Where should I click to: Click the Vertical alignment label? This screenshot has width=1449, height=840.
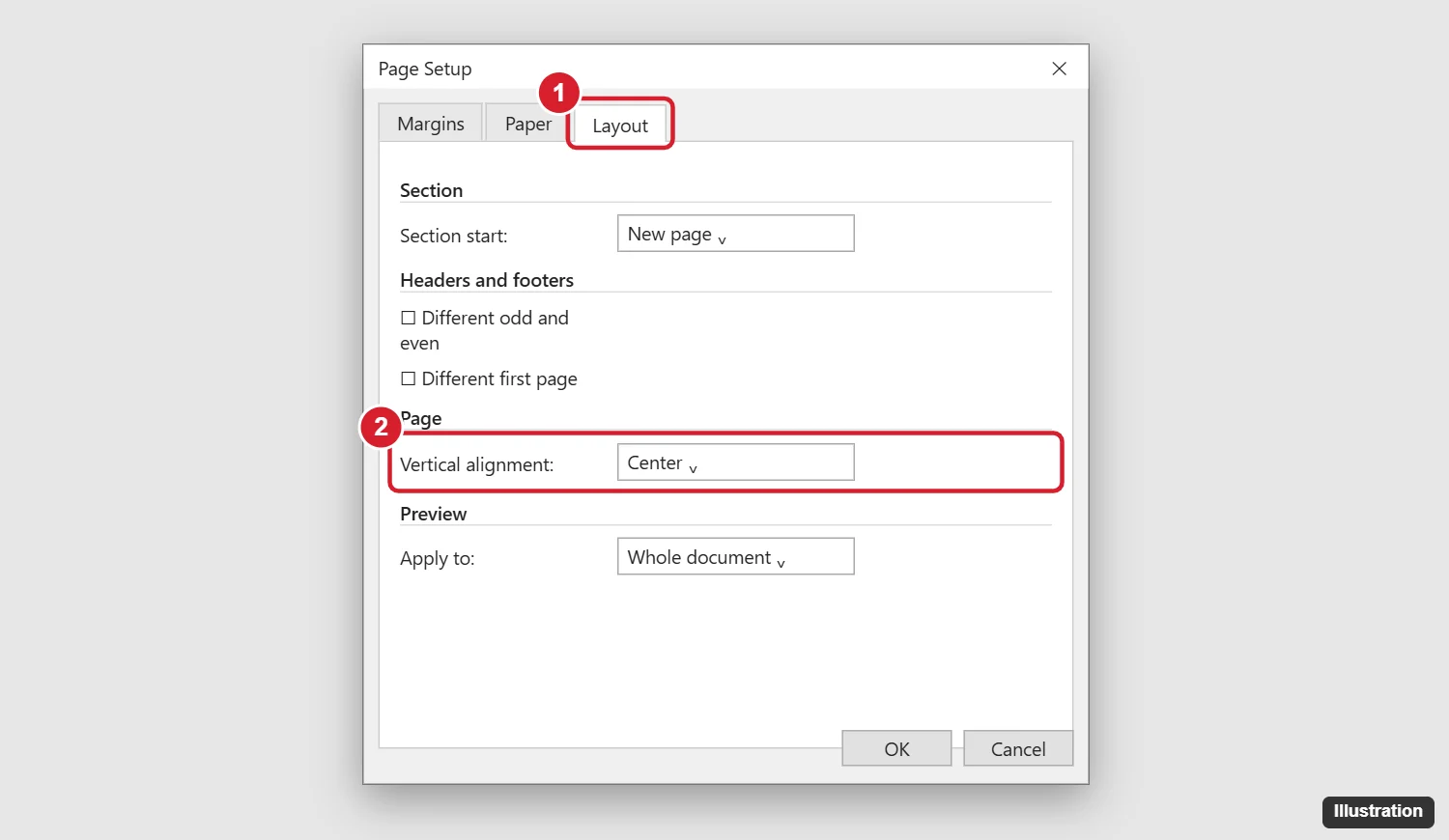(477, 464)
